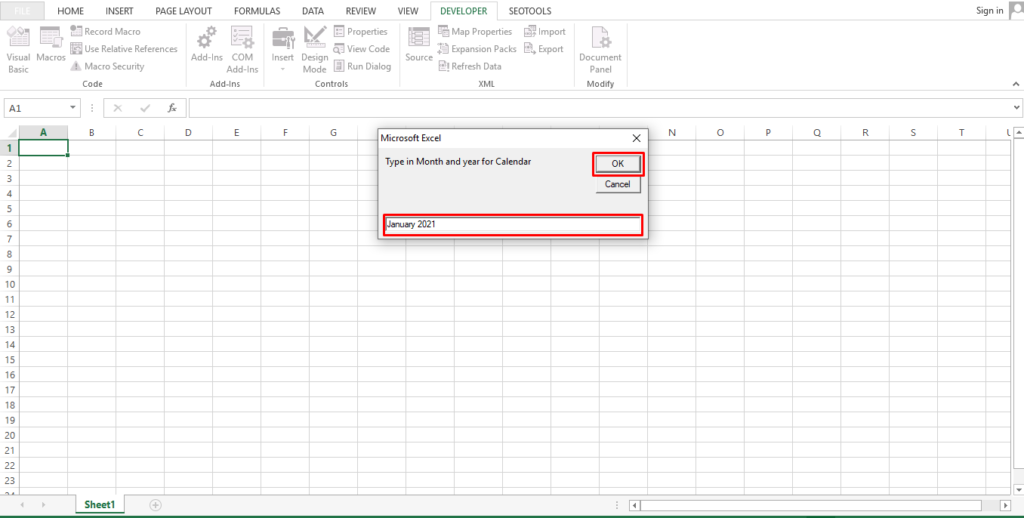
Task: Click Cancel in the Microsoft Excel dialog
Action: click(618, 184)
